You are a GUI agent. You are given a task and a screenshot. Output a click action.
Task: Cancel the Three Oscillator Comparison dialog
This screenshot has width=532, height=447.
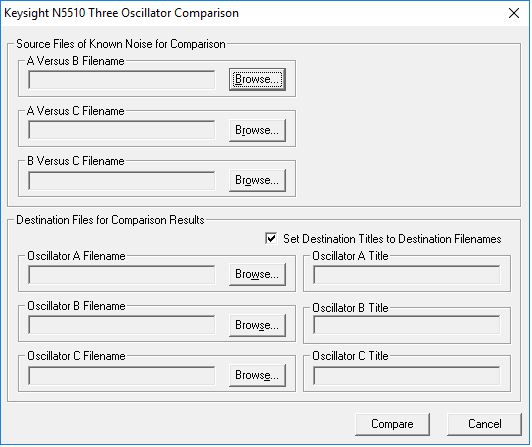484,424
